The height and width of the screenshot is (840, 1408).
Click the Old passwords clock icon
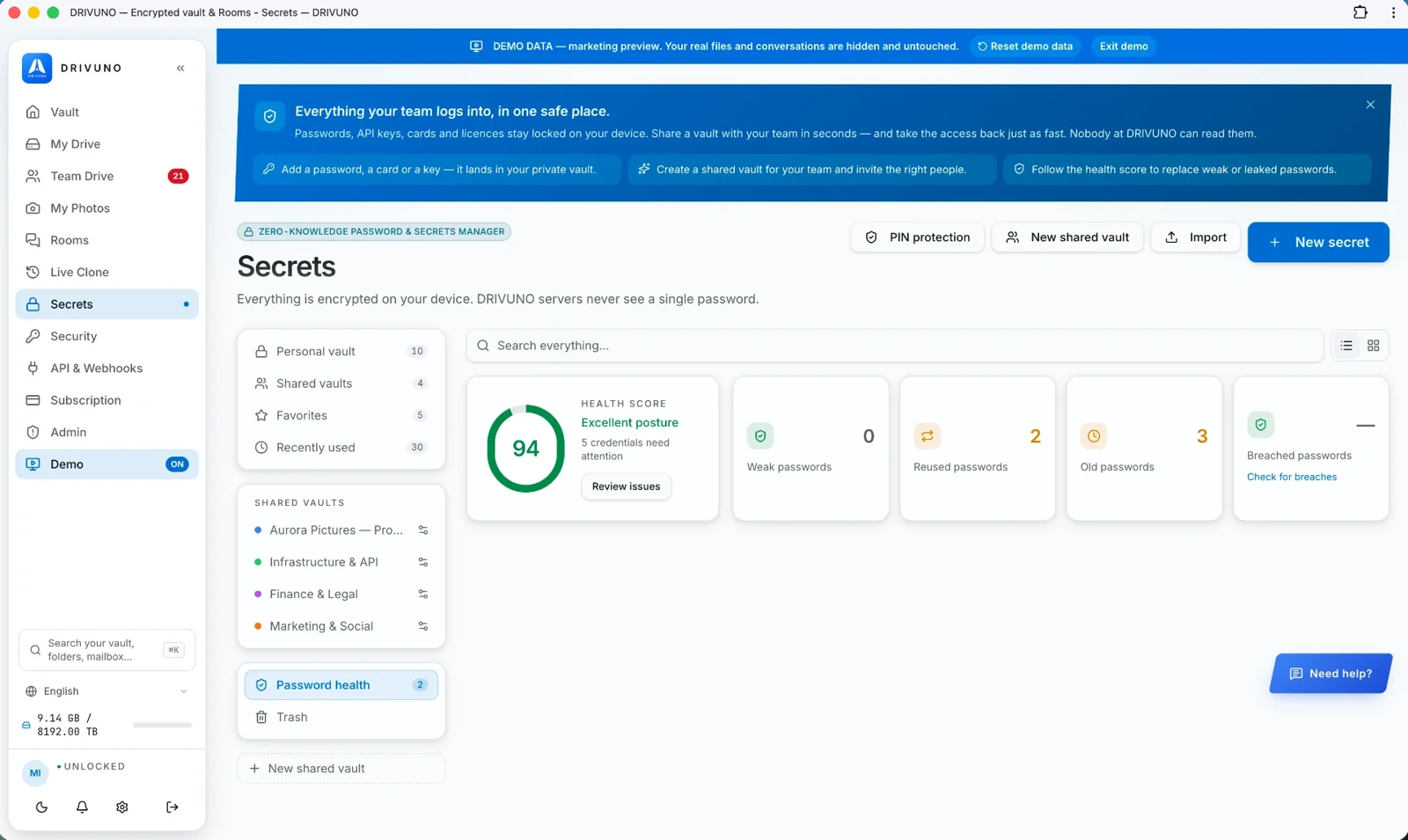[1094, 435]
